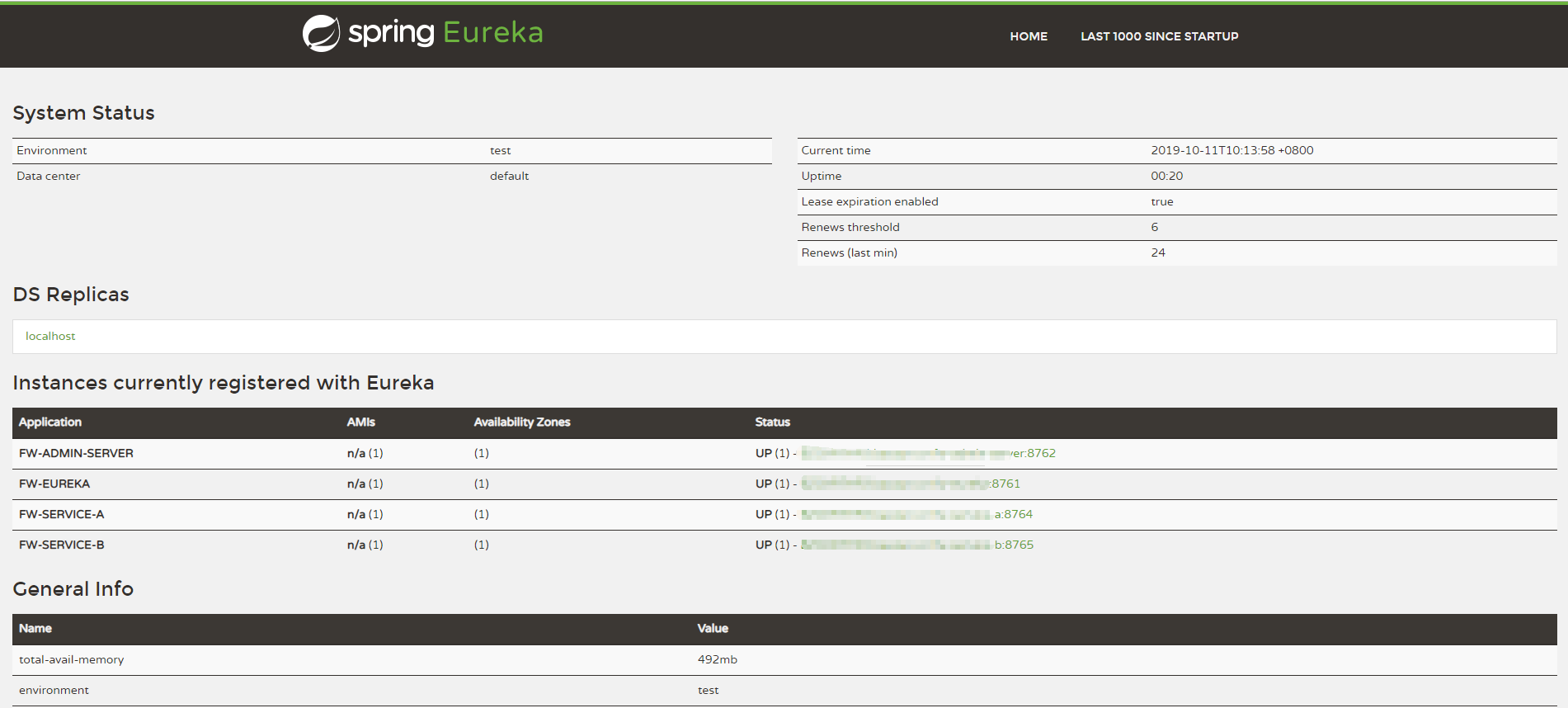Click the UP (1) status for FW-SERVICE-A

pyautogui.click(x=772, y=514)
